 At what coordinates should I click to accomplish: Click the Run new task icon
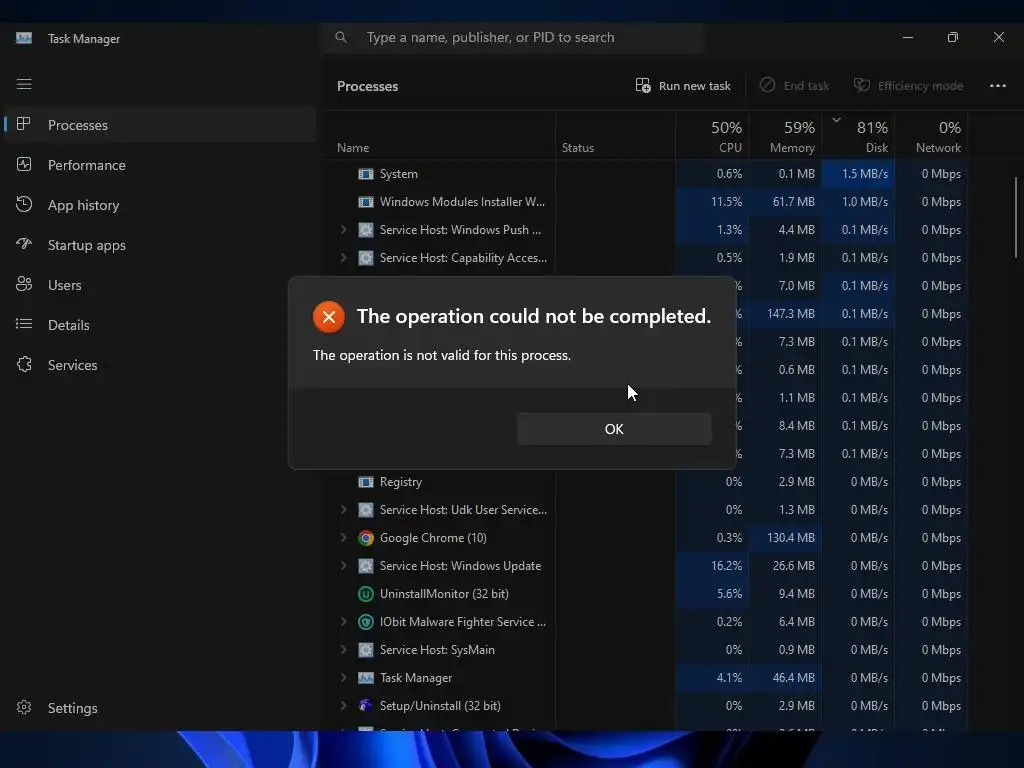(643, 86)
